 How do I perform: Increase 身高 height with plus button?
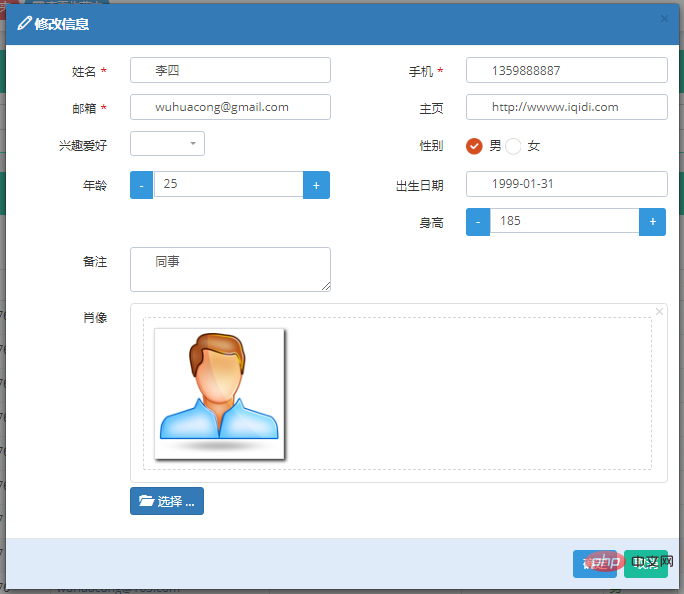point(653,222)
